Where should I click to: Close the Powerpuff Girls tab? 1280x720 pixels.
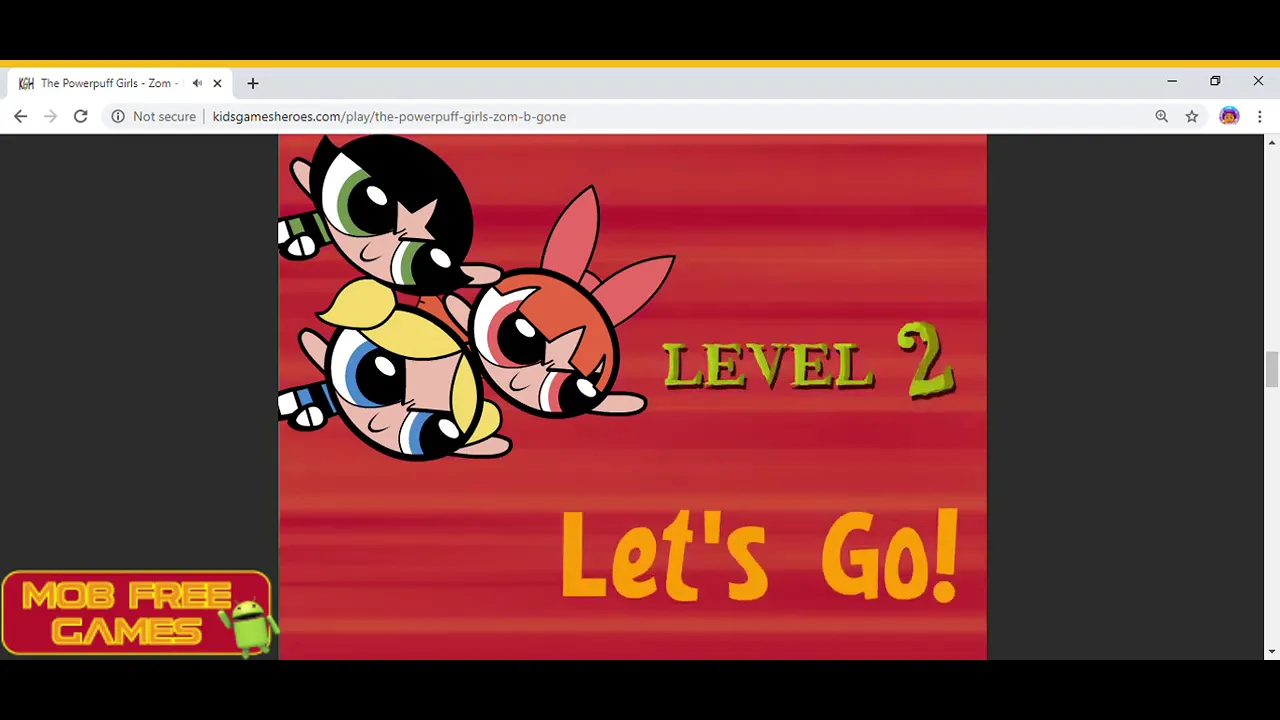tap(217, 83)
